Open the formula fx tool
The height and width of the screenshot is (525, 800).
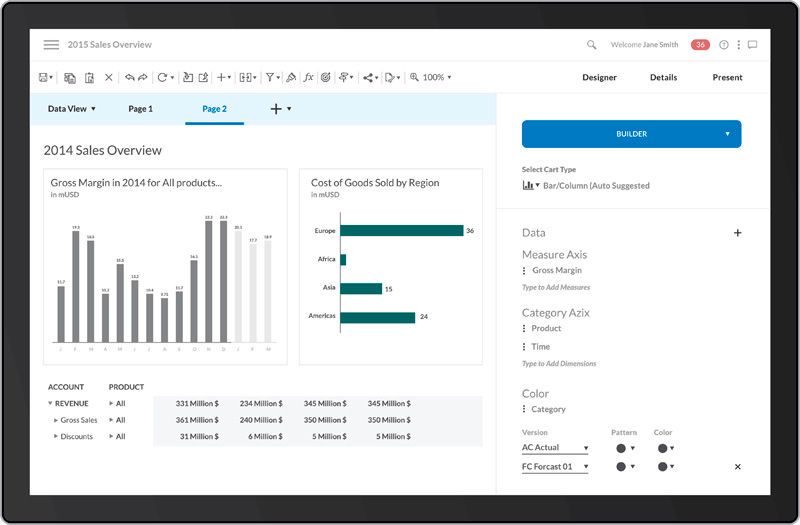click(309, 77)
